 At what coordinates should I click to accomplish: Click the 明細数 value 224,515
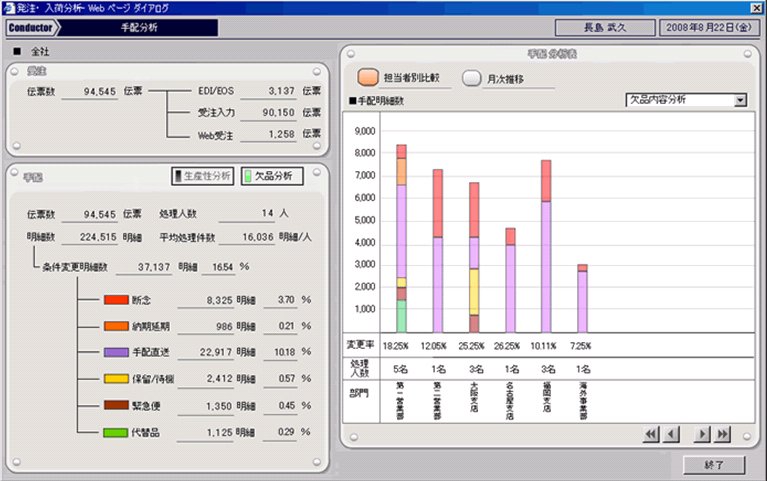click(x=98, y=237)
